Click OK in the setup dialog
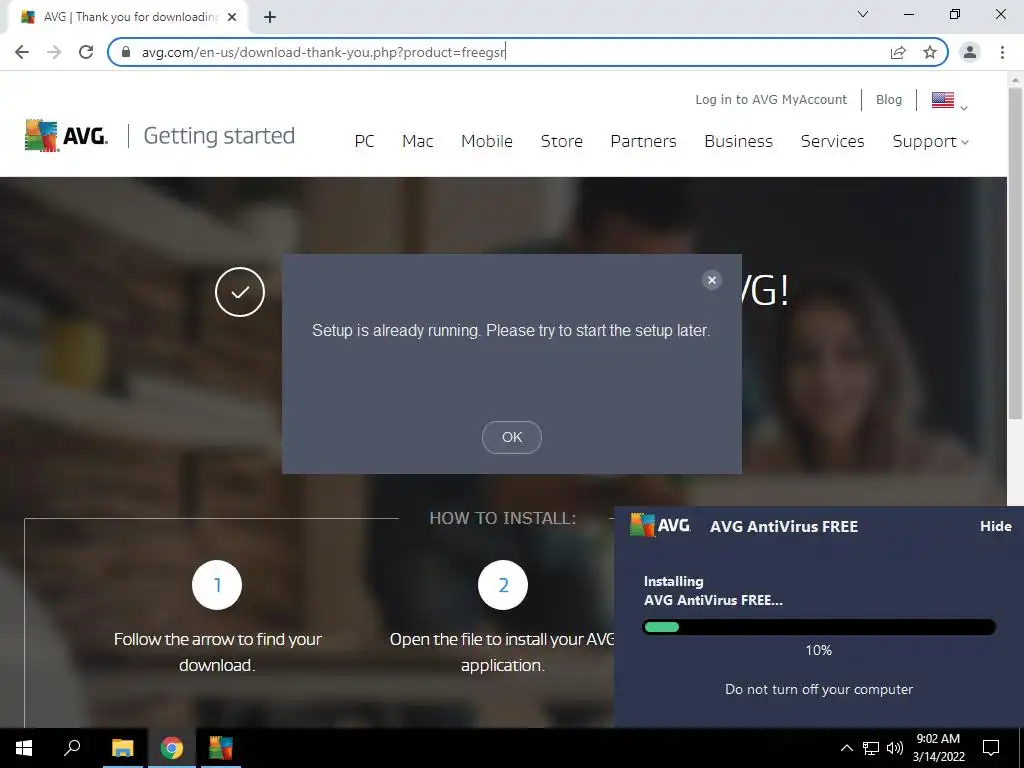The height and width of the screenshot is (768, 1024). click(x=512, y=437)
